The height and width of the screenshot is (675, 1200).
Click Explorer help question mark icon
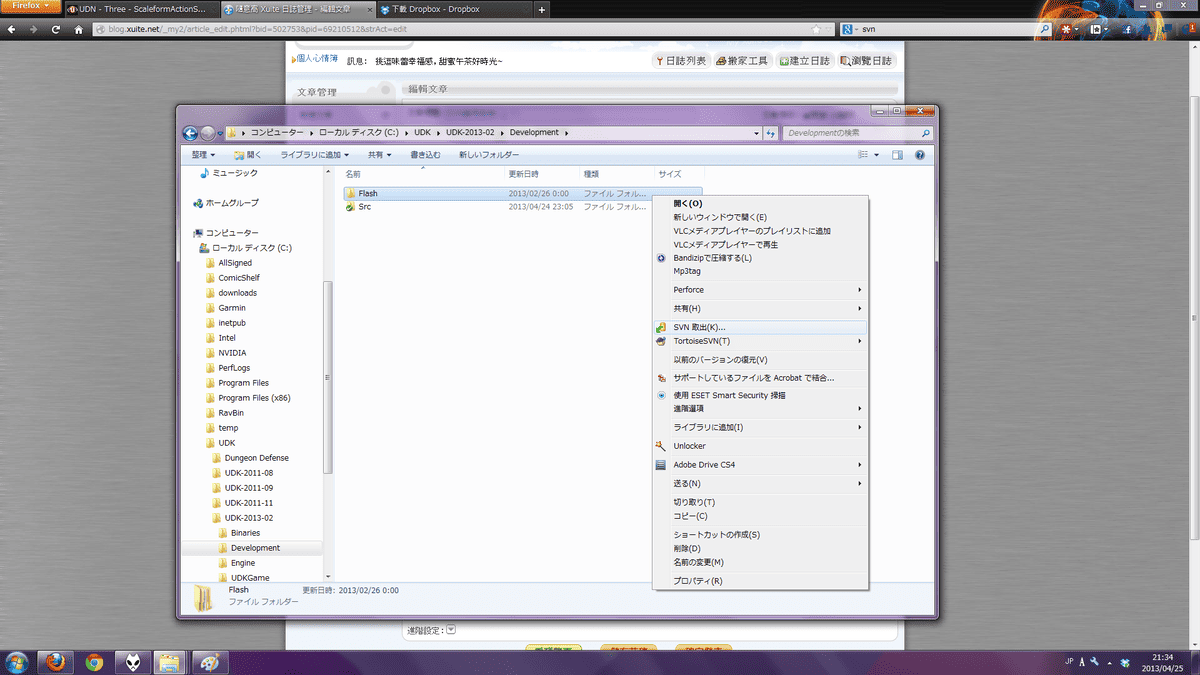[x=919, y=155]
